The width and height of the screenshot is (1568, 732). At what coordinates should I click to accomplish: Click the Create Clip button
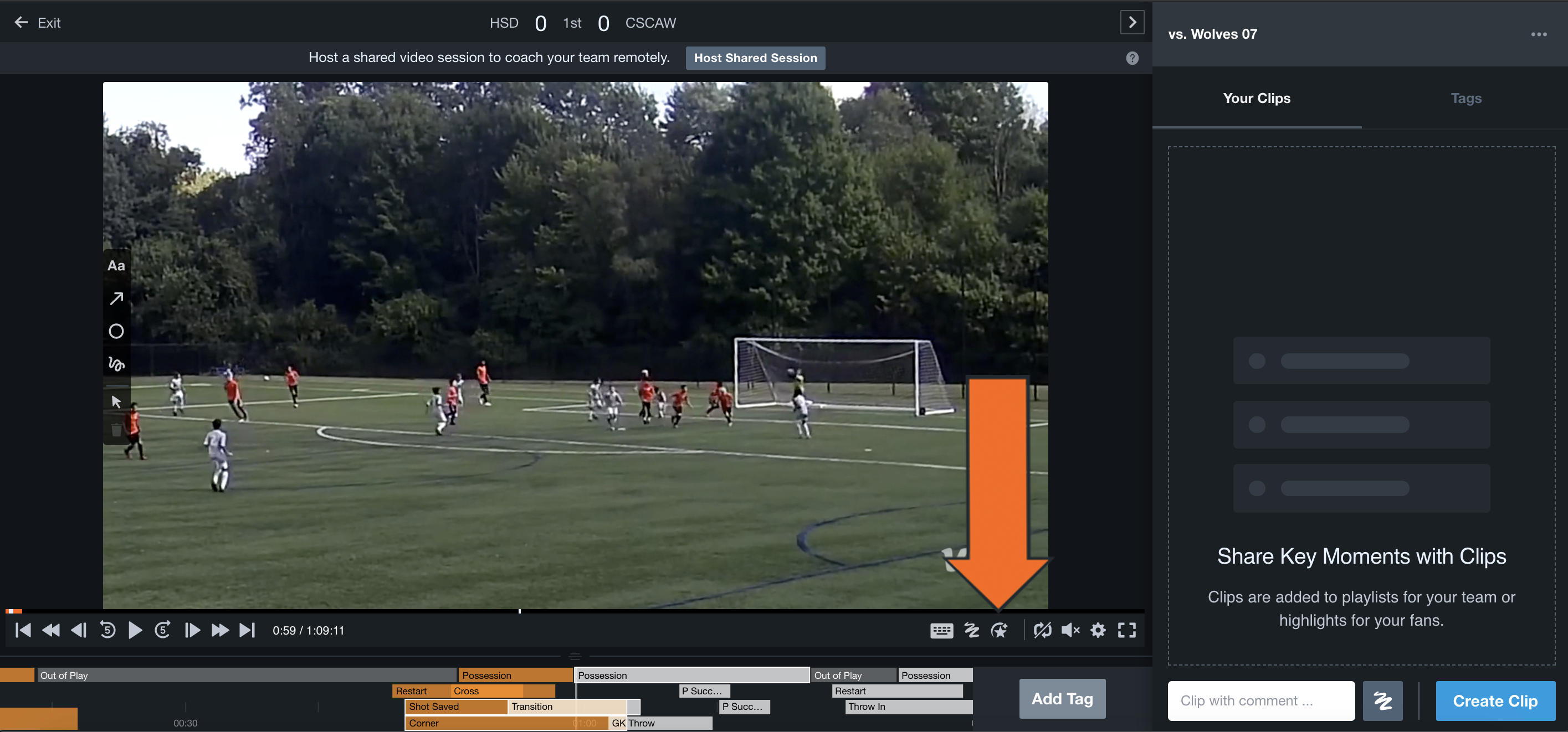click(x=1495, y=700)
